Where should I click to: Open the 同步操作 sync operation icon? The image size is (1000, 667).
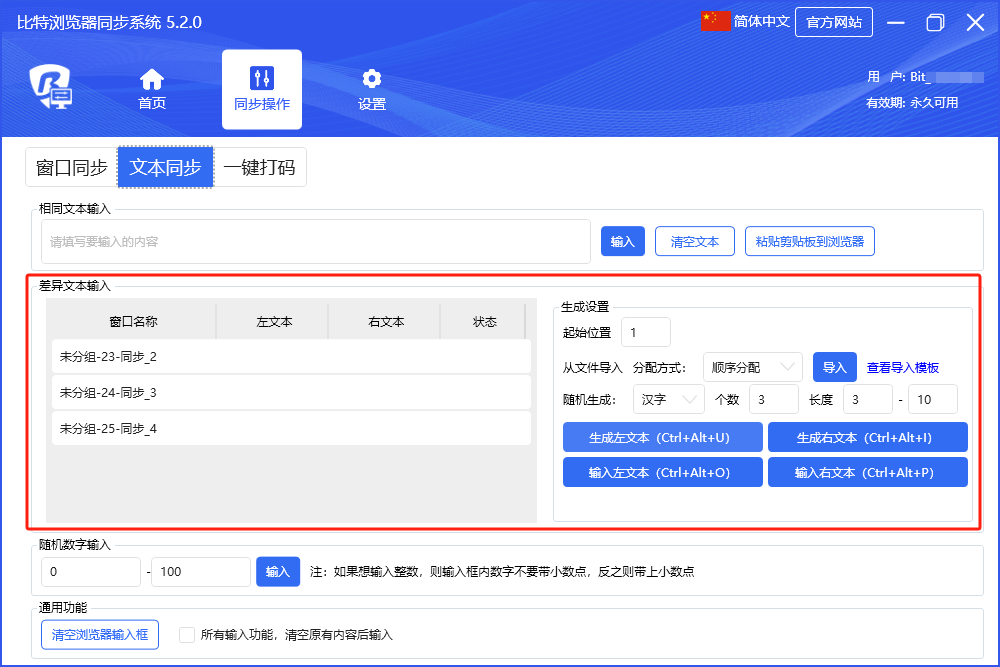point(261,79)
